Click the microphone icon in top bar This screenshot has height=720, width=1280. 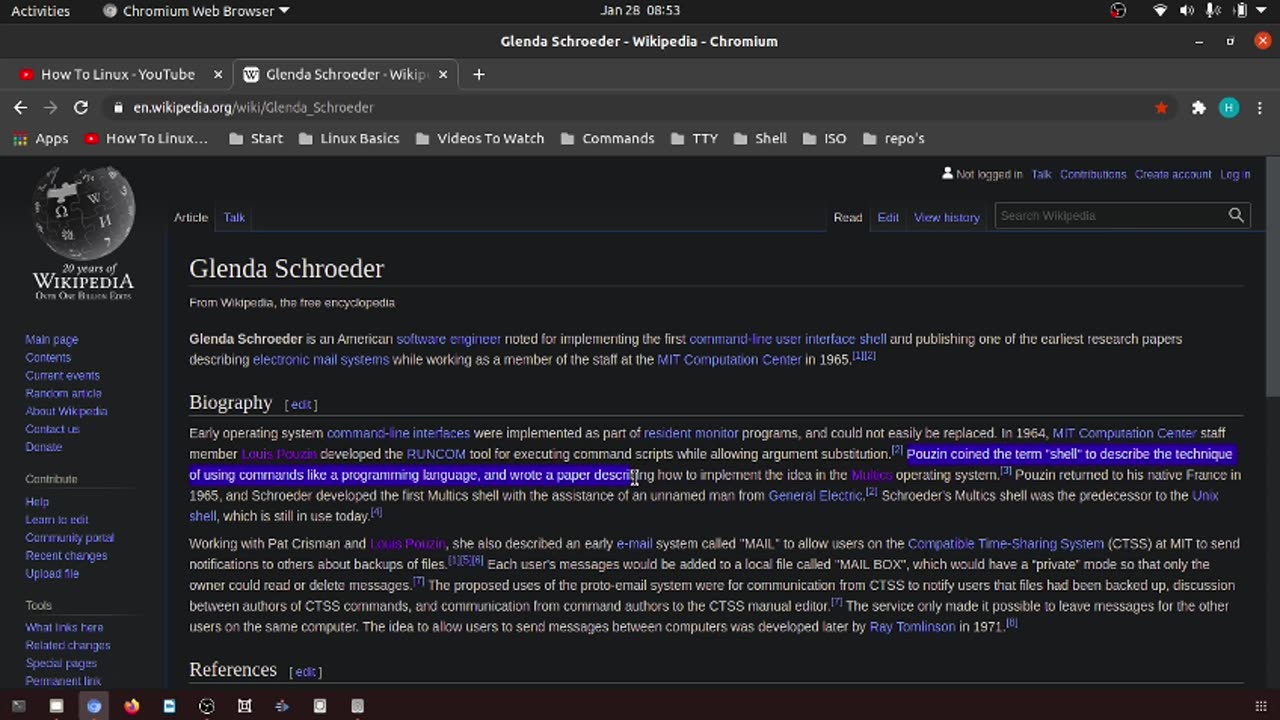1213,11
